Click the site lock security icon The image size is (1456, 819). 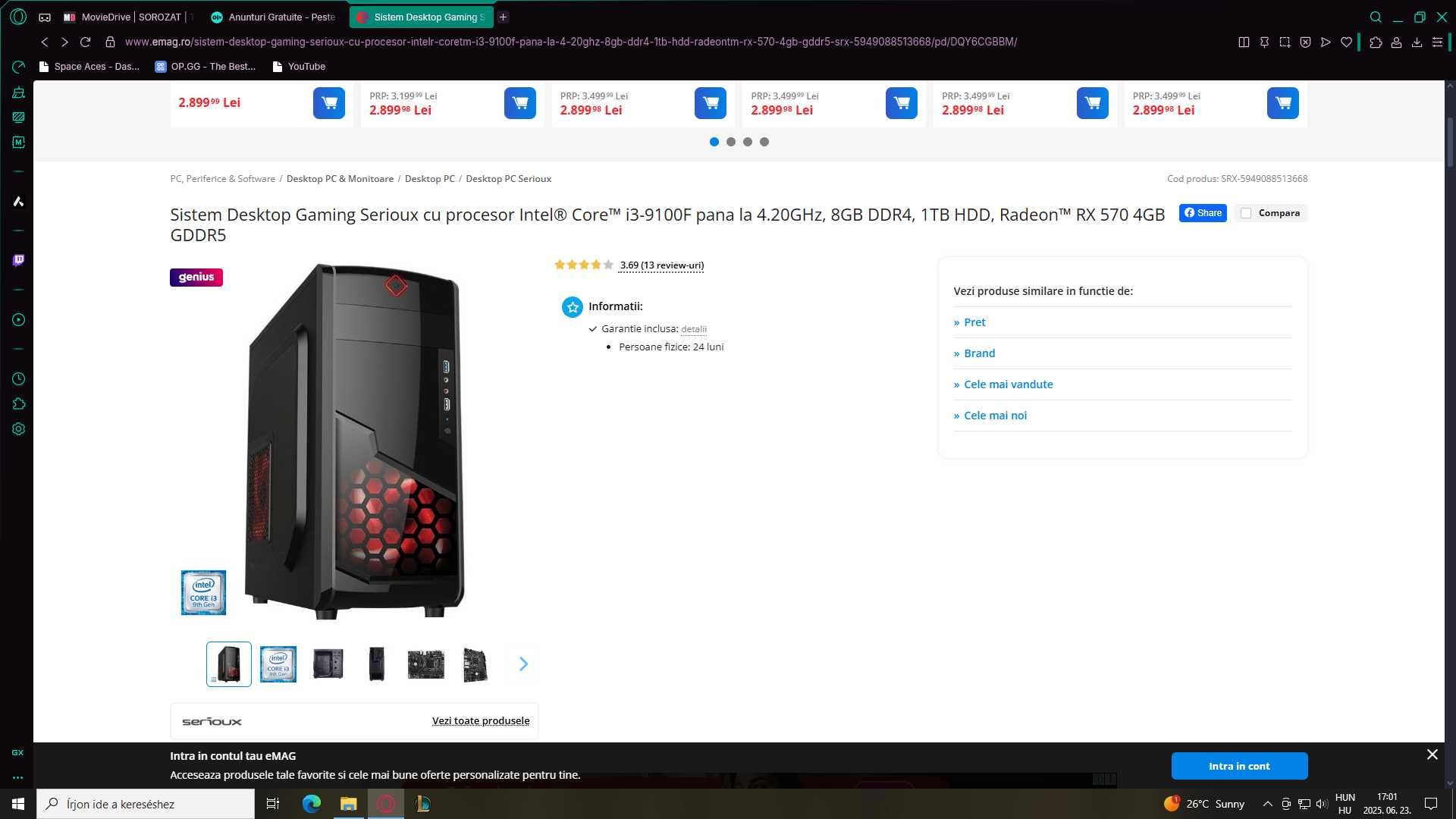110,42
